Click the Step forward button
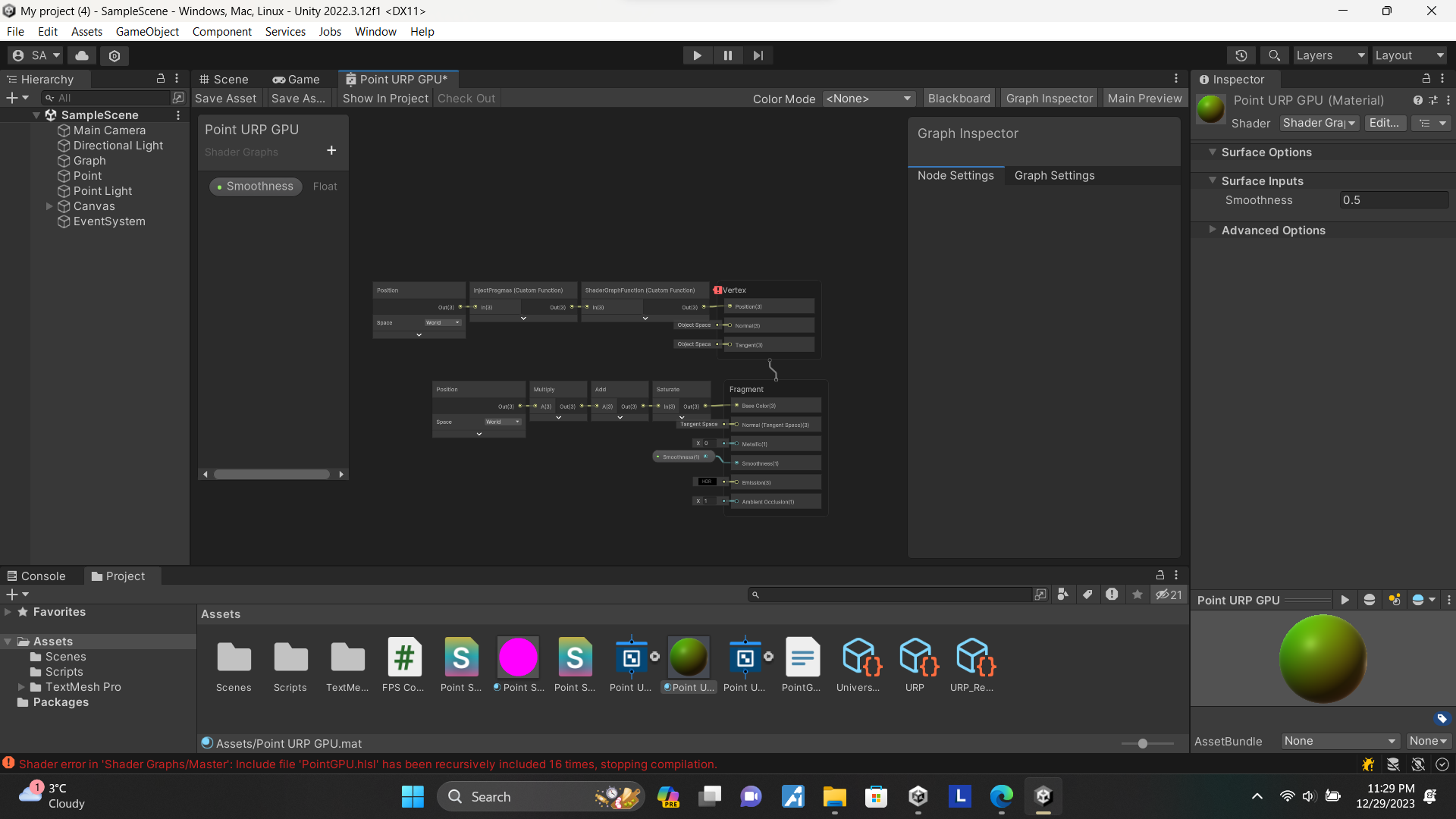Screen dimensions: 1456x819 pos(758,55)
